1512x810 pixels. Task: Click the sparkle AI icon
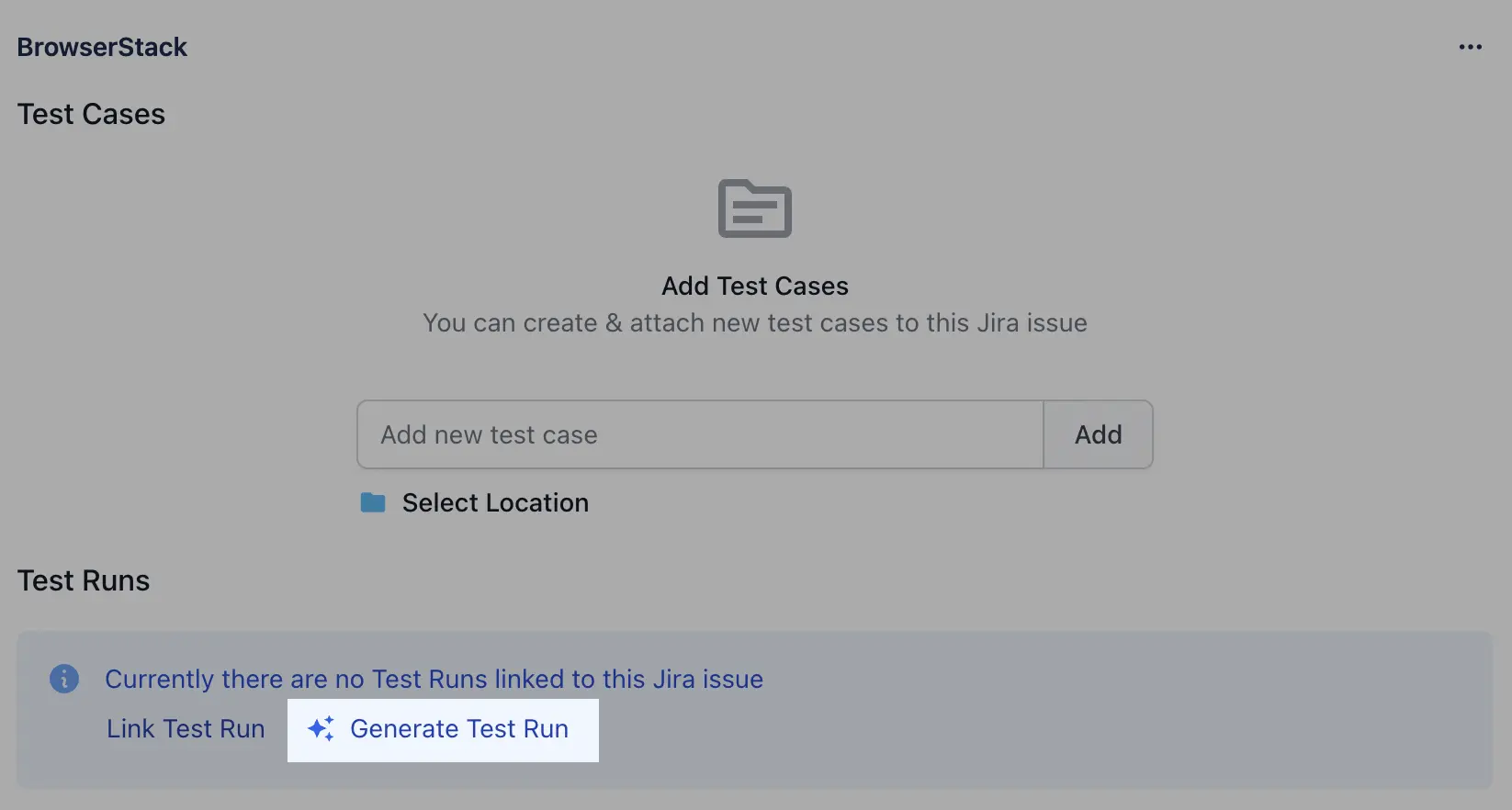321,729
